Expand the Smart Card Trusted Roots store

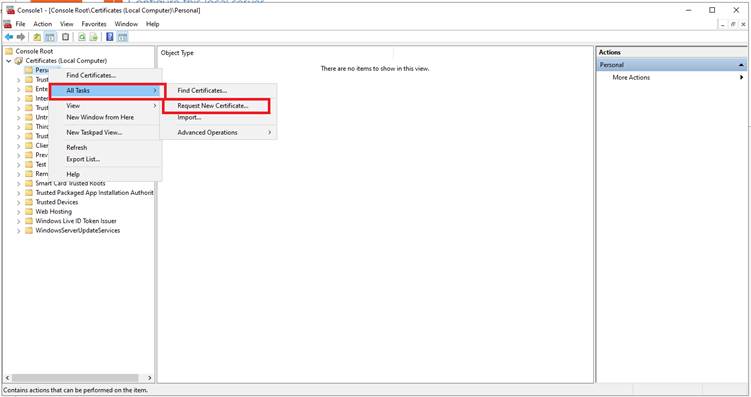click(x=19, y=183)
